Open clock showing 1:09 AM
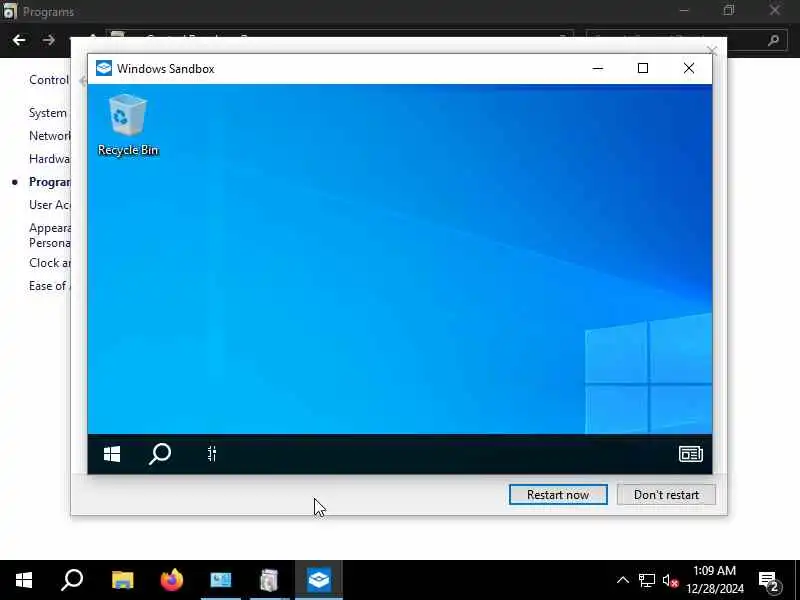The image size is (800, 600). tap(715, 580)
